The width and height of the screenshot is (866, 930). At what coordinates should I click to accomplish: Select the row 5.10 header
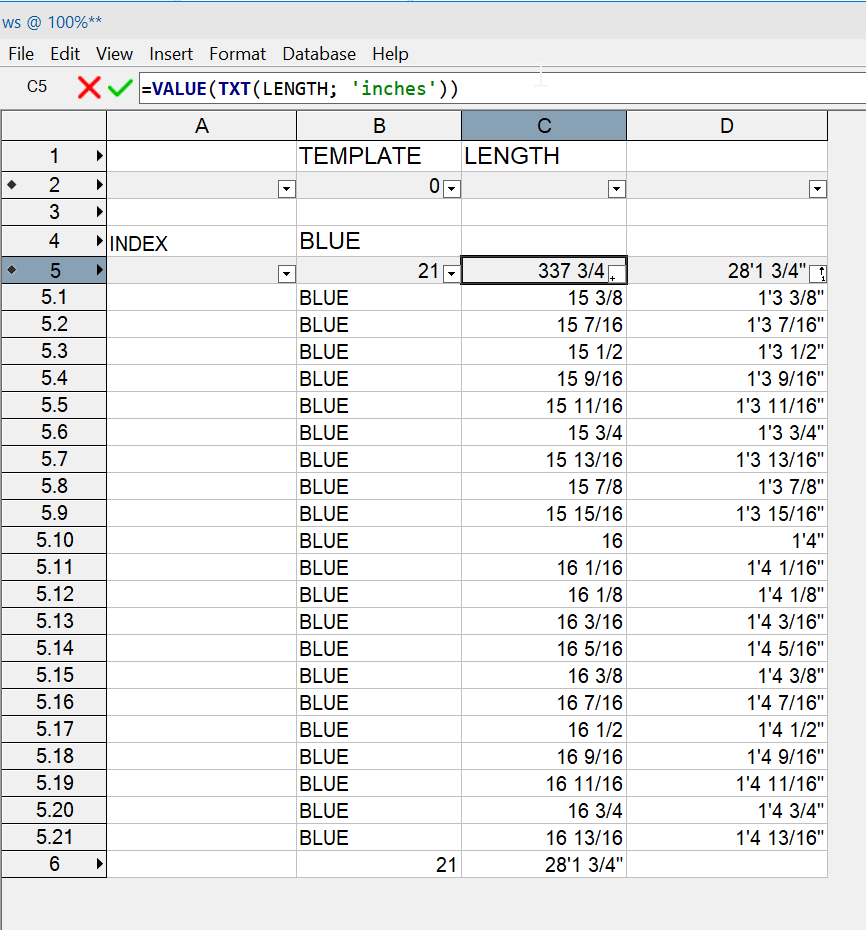(54, 540)
